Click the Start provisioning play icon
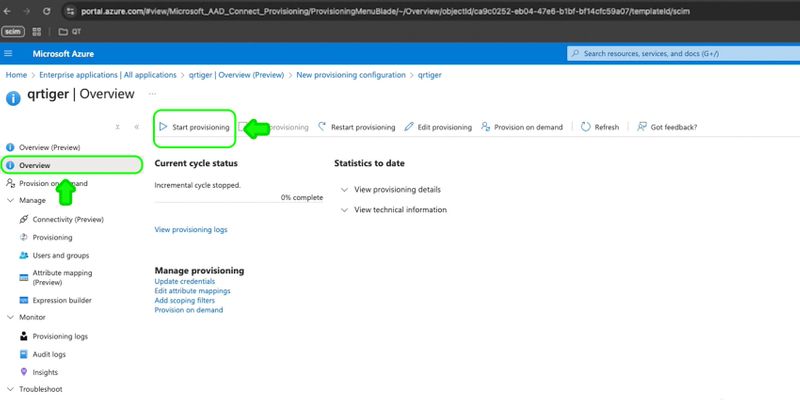Screen dimensions: 800x400 163,127
